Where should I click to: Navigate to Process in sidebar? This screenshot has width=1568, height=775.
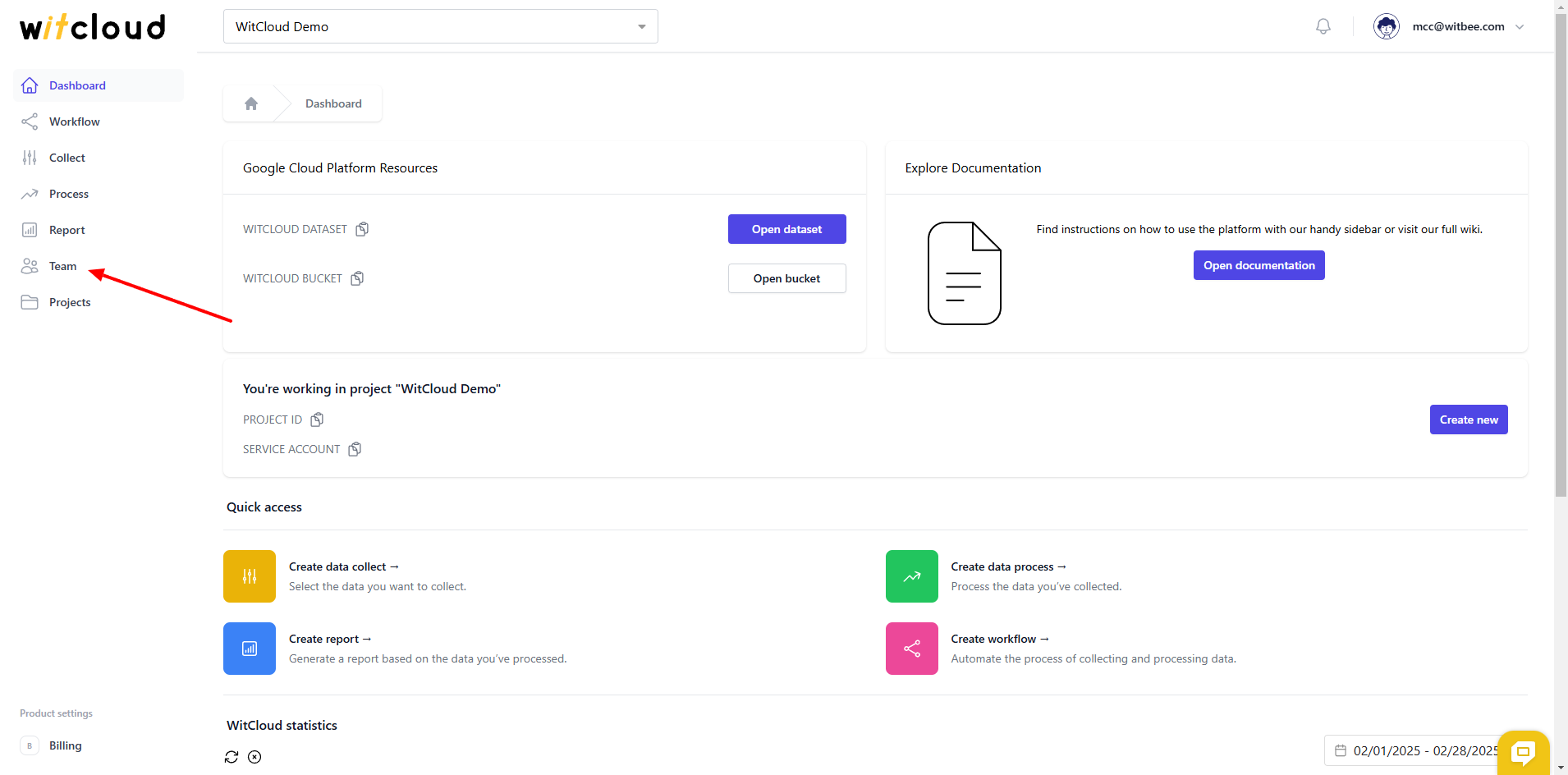[x=99, y=194]
